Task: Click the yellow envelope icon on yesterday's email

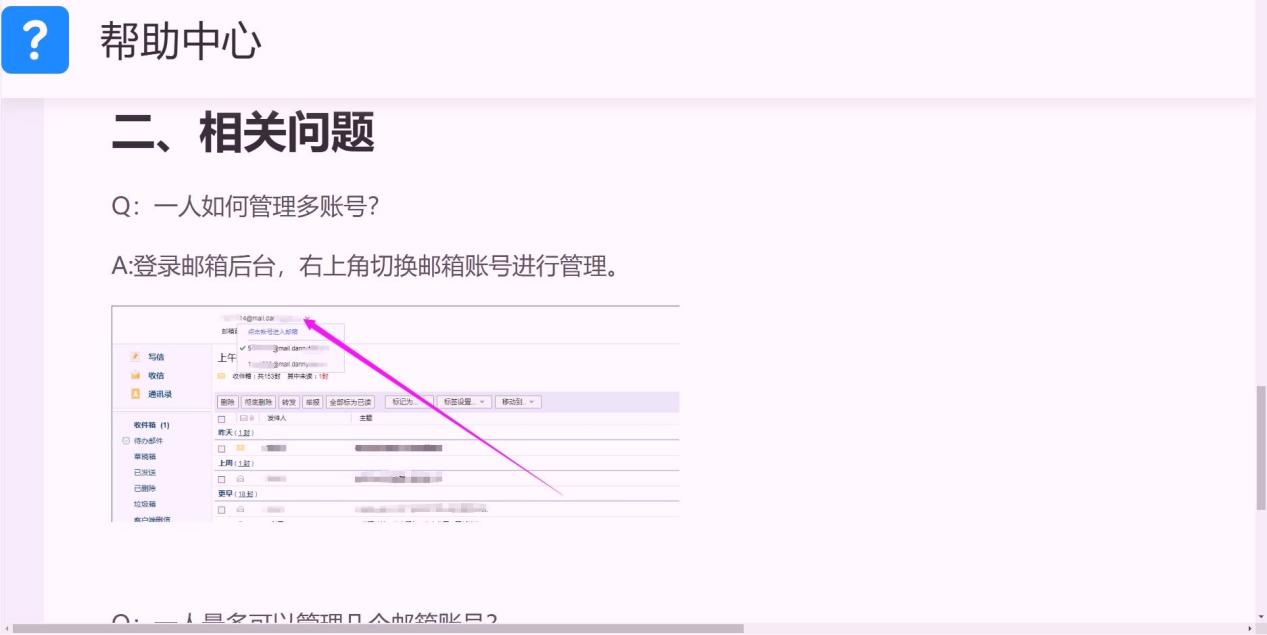Action: [x=240, y=448]
